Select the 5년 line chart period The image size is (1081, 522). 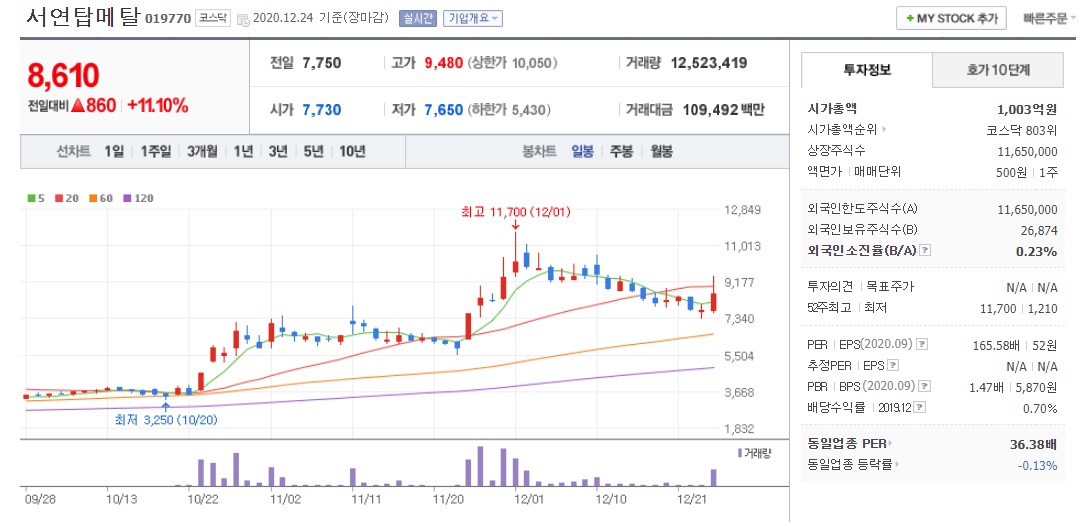313,152
